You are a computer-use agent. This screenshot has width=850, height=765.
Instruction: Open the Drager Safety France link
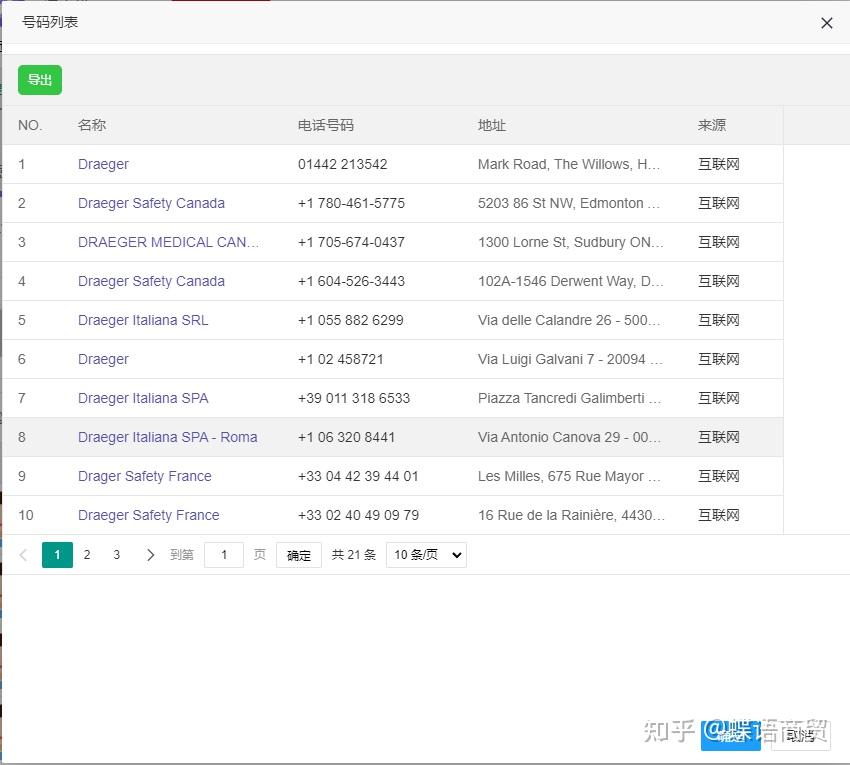[145, 477]
